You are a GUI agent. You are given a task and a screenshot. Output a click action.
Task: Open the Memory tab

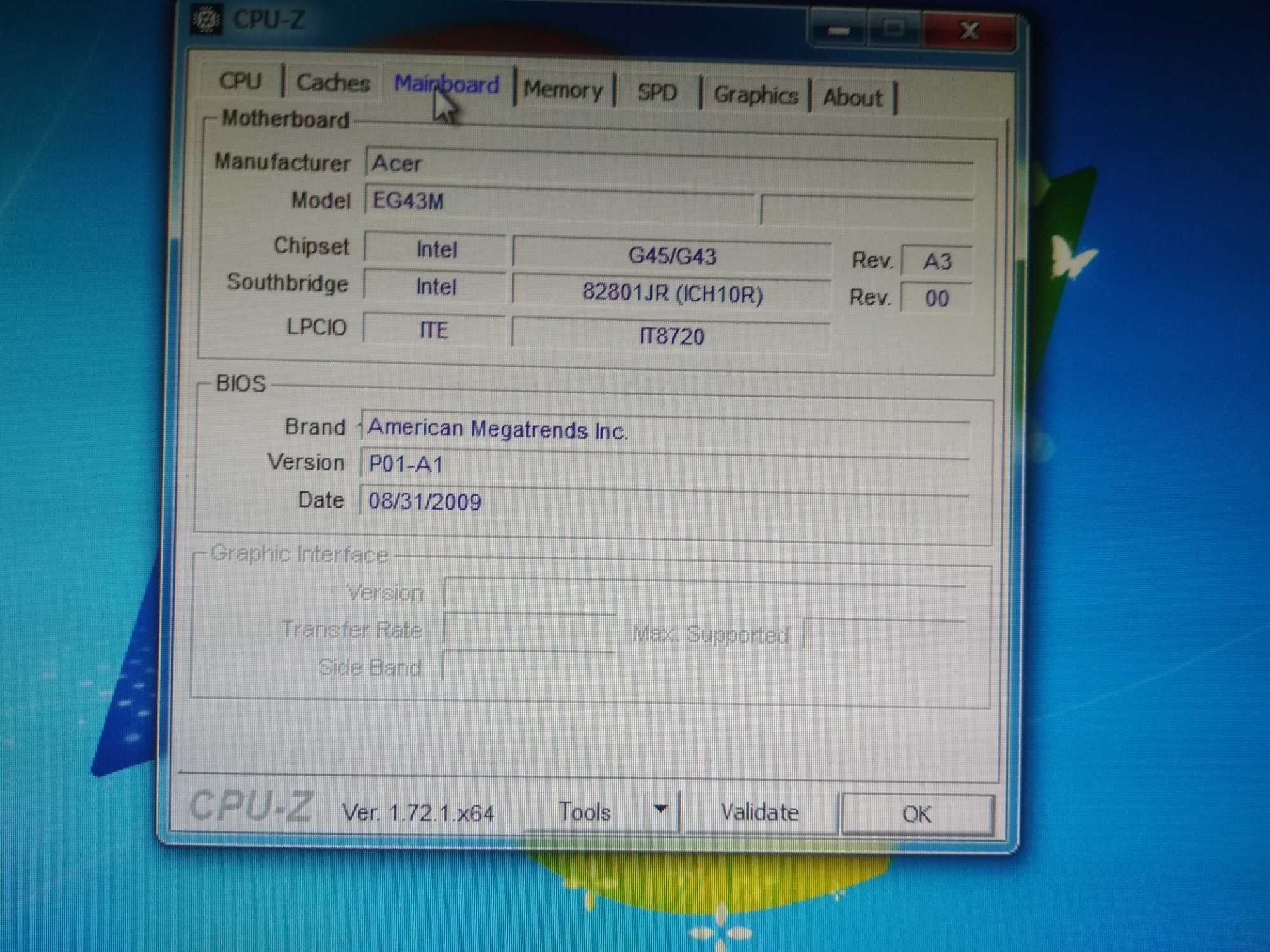click(x=563, y=91)
